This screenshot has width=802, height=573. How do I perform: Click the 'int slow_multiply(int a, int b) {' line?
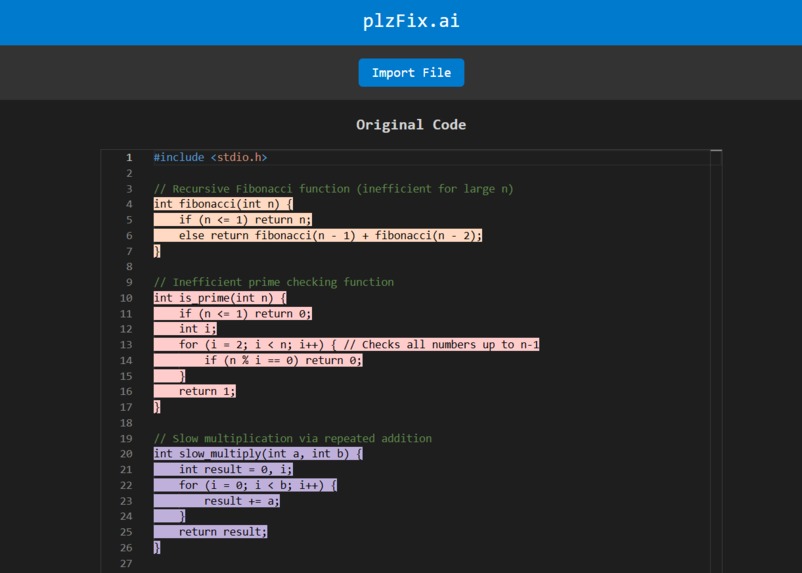coord(258,454)
